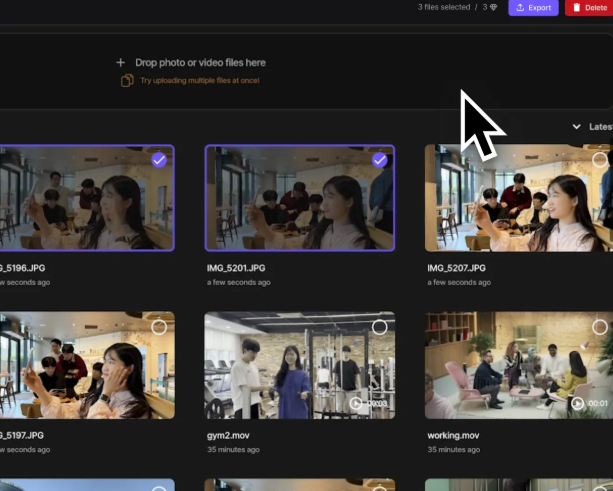Screen dimensions: 613x491
Task: Click the purple Export button
Action: (x=533, y=8)
